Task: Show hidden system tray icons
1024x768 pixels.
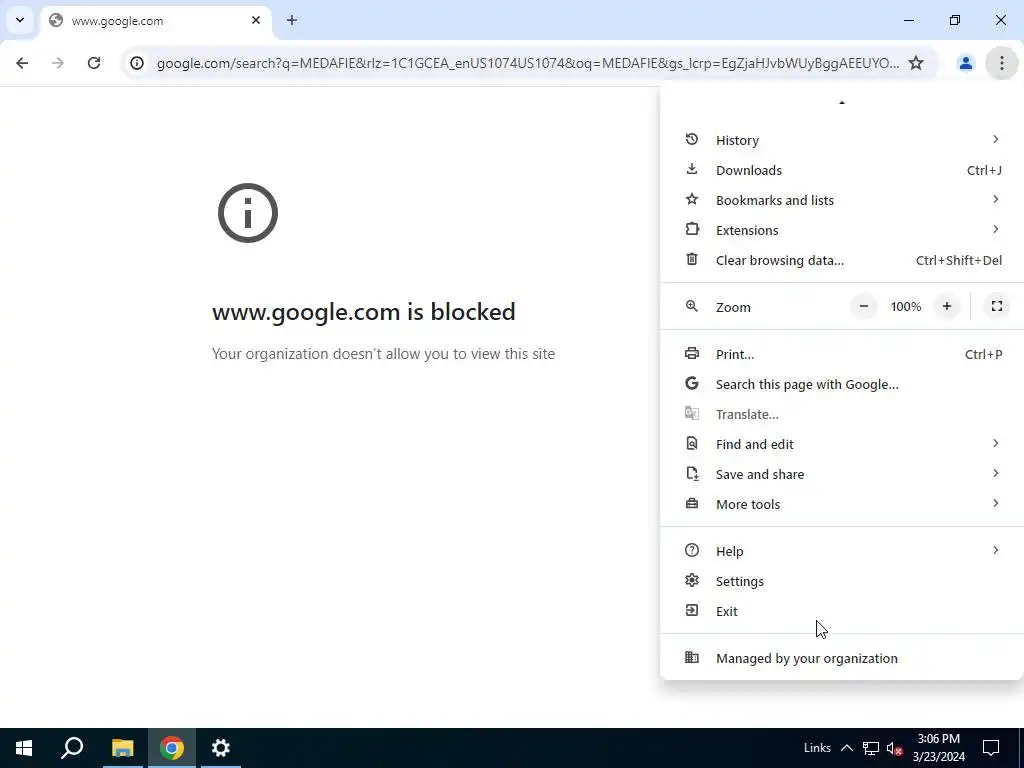Action: 846,748
